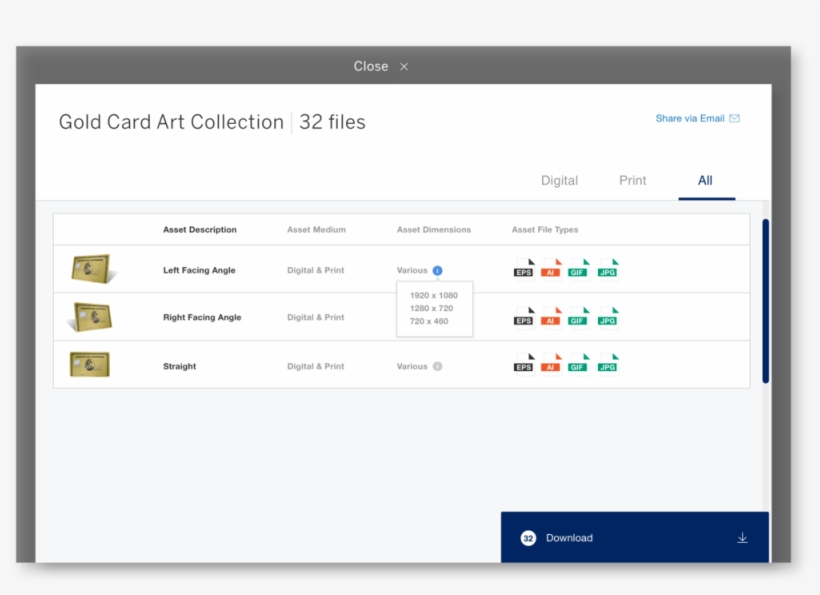This screenshot has width=820, height=595.
Task: Switch to the Digital tab
Action: pyautogui.click(x=559, y=181)
